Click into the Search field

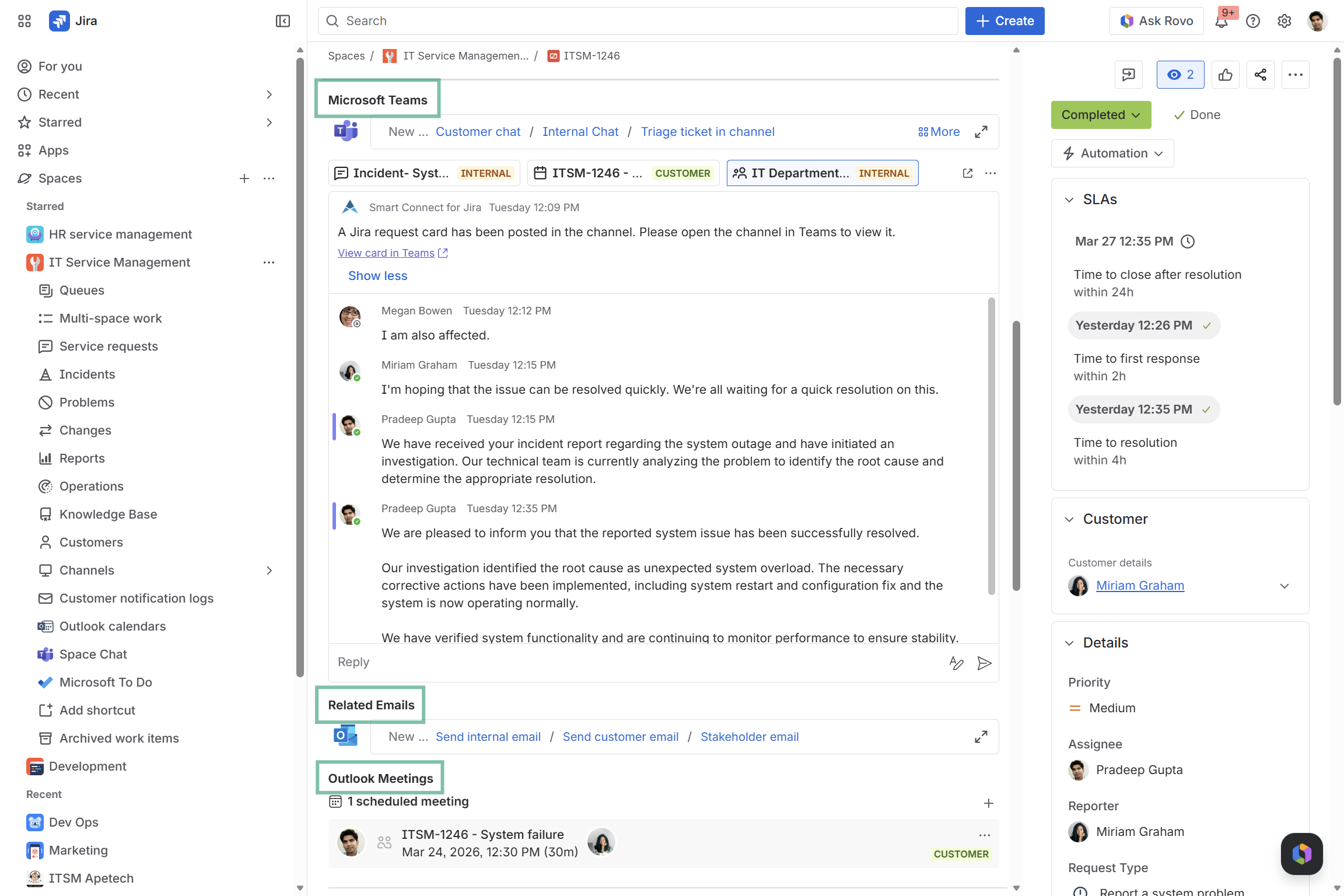[637, 21]
